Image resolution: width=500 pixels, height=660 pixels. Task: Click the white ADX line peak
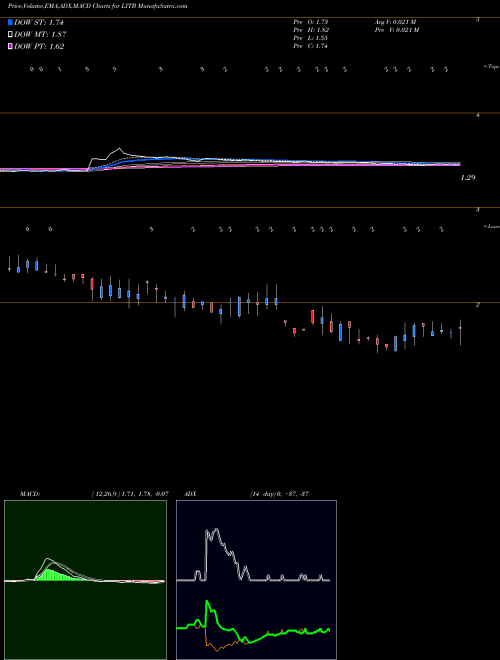point(216,530)
